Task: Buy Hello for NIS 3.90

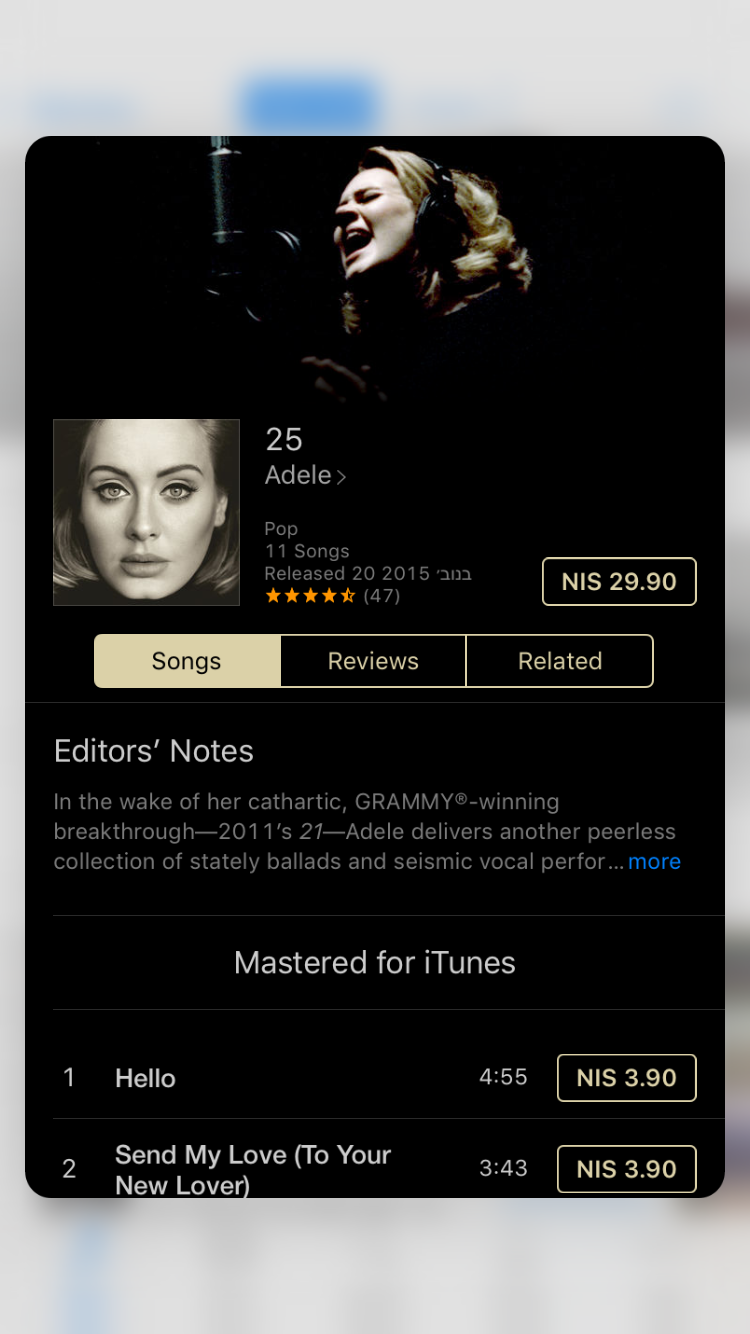Action: 626,1078
